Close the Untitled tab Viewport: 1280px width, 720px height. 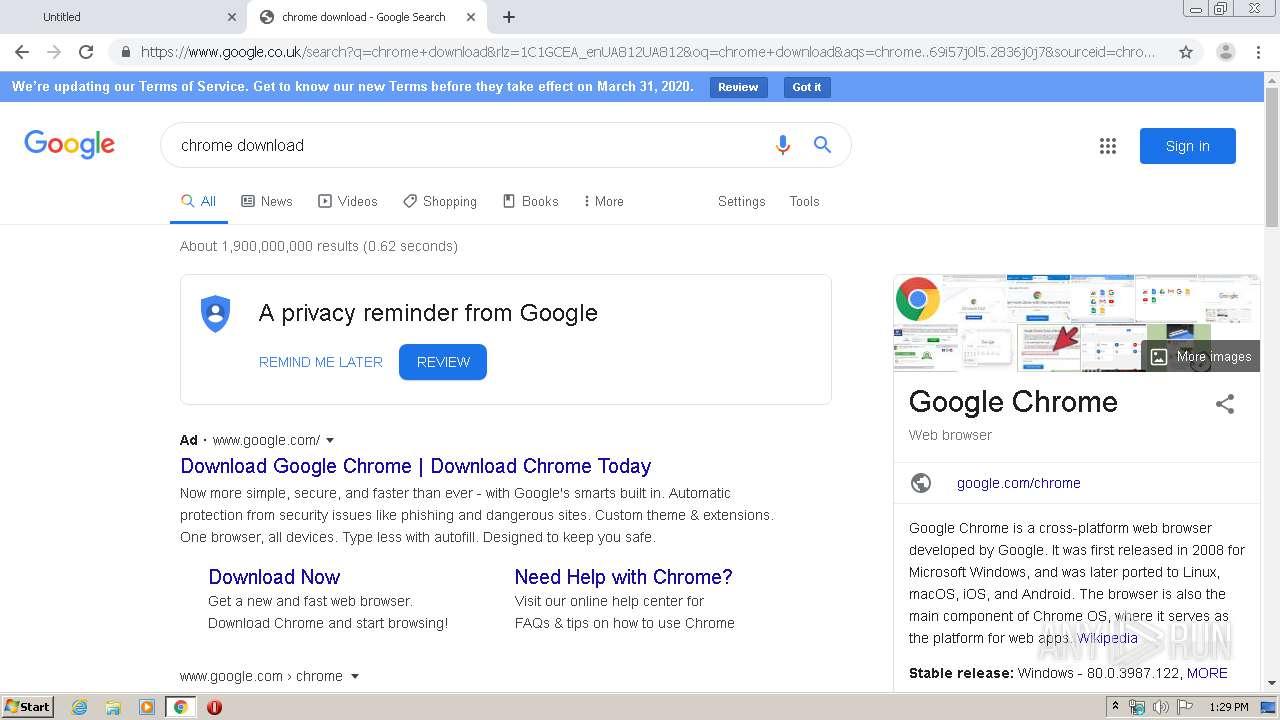point(232,17)
